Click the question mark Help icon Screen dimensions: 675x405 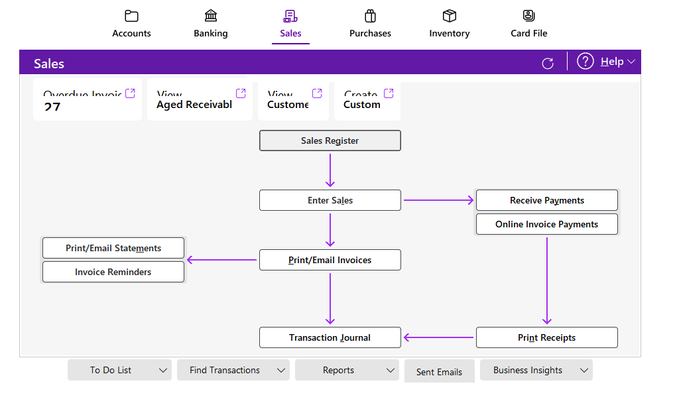585,62
